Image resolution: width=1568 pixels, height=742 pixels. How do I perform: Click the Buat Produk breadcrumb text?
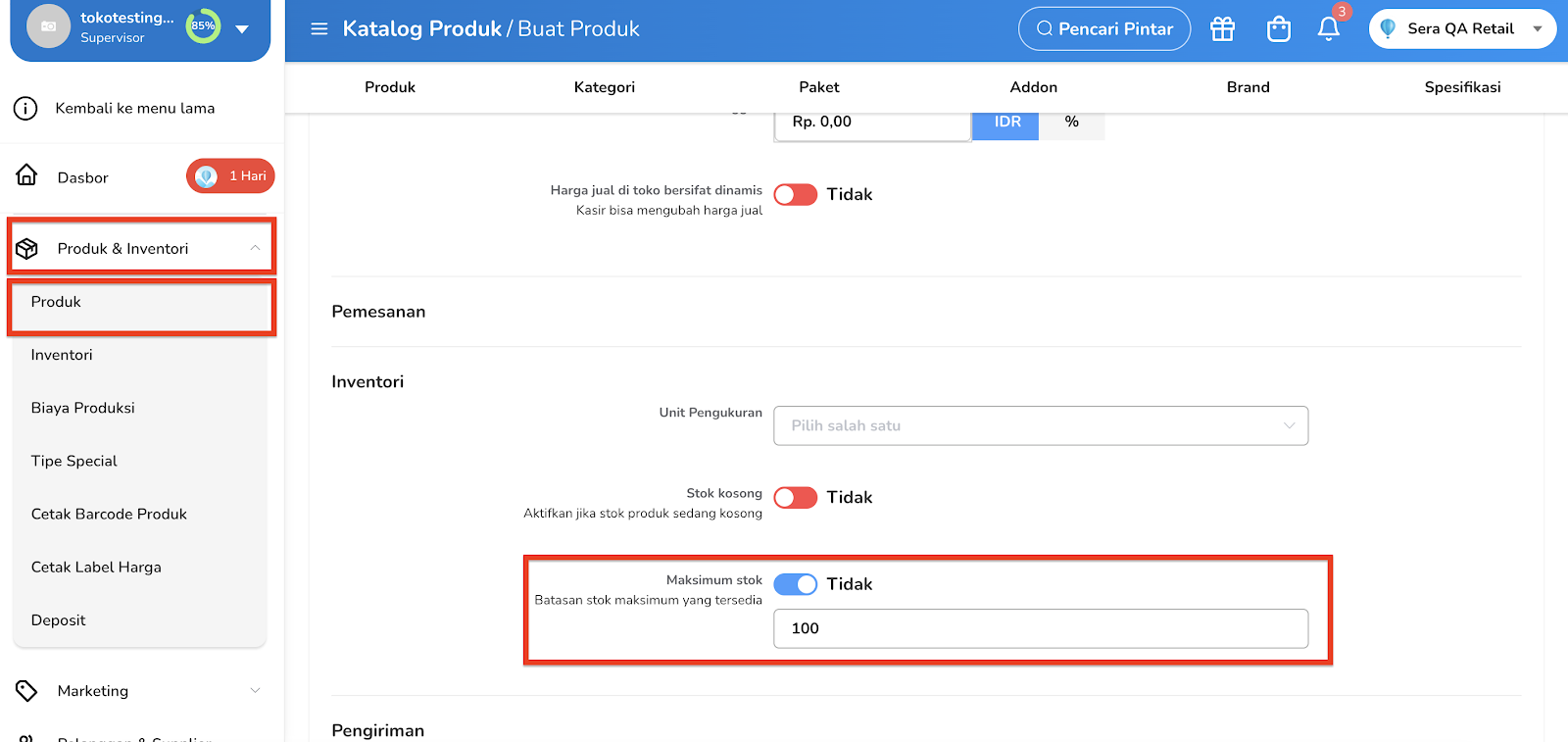[578, 28]
